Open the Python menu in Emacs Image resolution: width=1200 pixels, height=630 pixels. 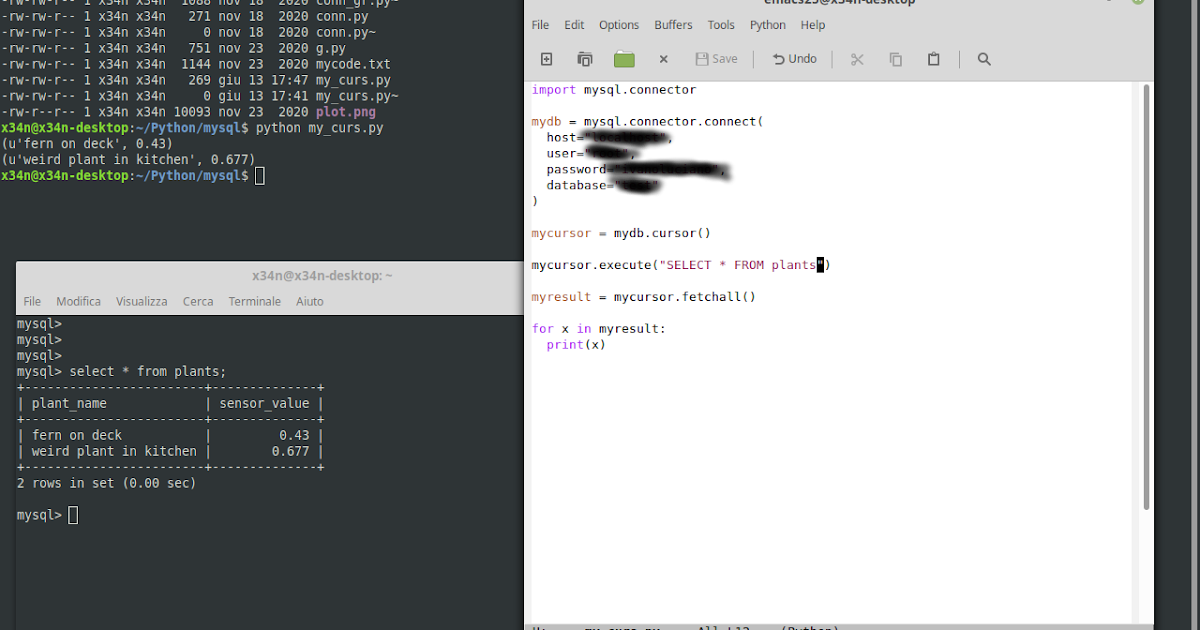point(767,25)
